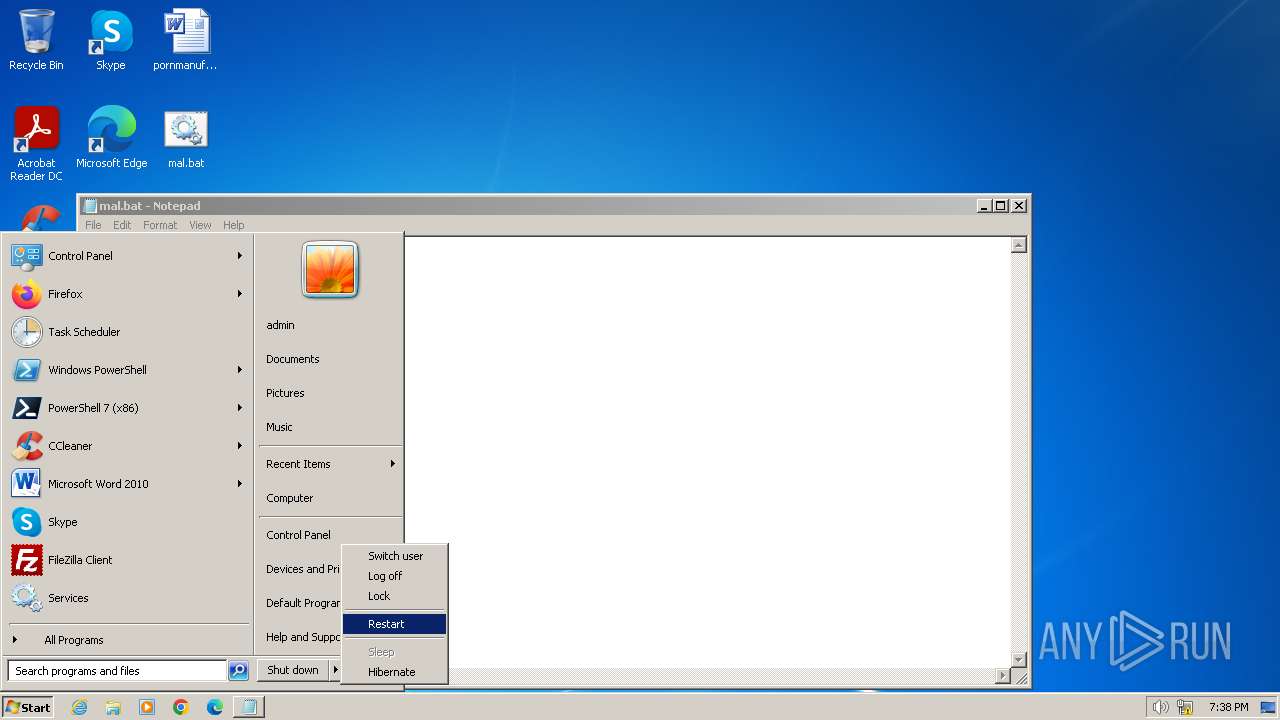Expand CCleaner jump list arrow
Image resolution: width=1280 pixels, height=720 pixels.
click(x=240, y=446)
